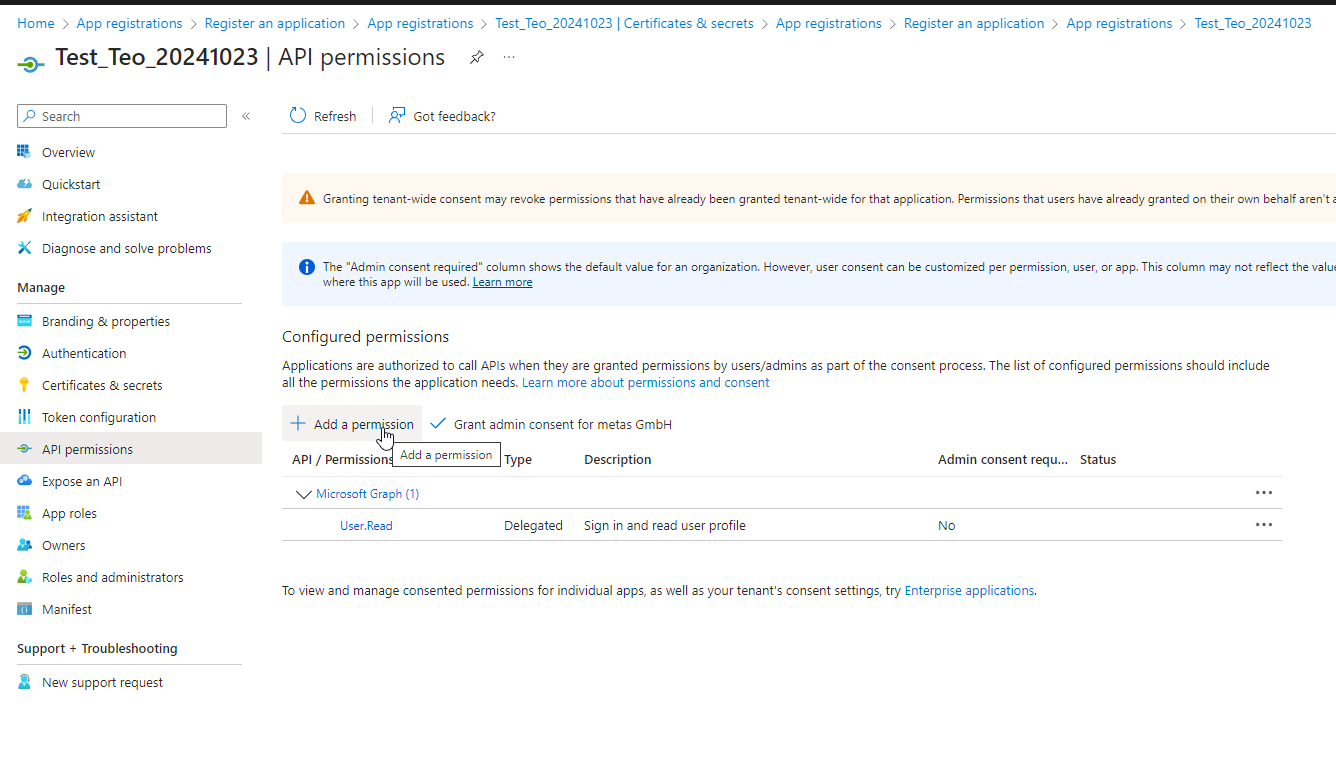Click the Integration assistant rocket icon
1336x775 pixels.
point(24,216)
